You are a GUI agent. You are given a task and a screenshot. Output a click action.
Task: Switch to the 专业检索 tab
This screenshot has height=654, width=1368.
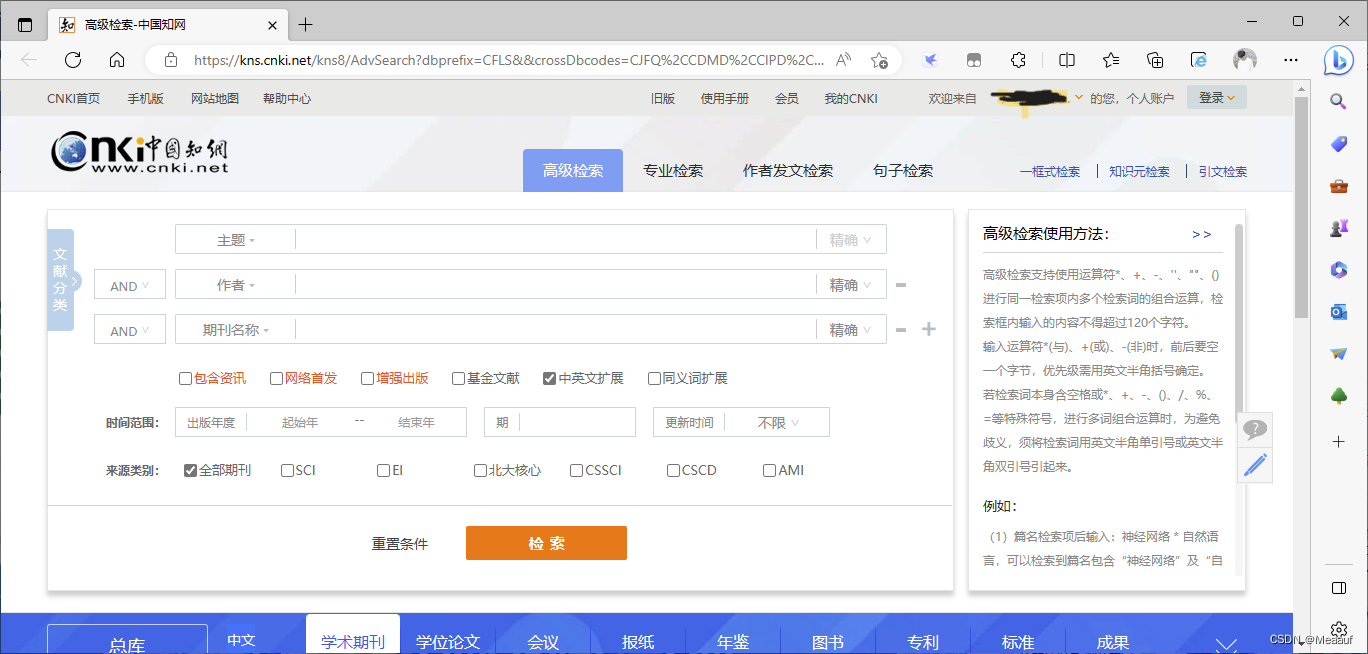(673, 171)
